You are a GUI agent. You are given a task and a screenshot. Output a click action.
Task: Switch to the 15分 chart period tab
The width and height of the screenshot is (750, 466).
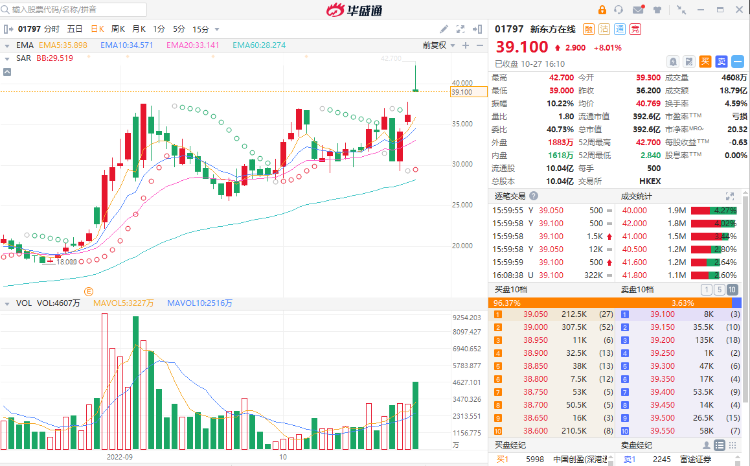[x=201, y=29]
